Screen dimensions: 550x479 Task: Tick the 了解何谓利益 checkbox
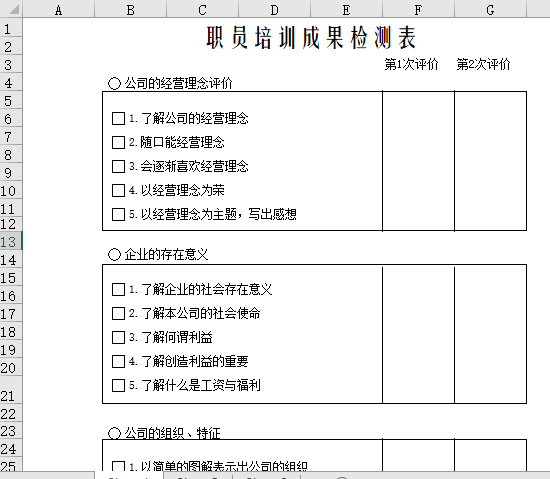118,337
